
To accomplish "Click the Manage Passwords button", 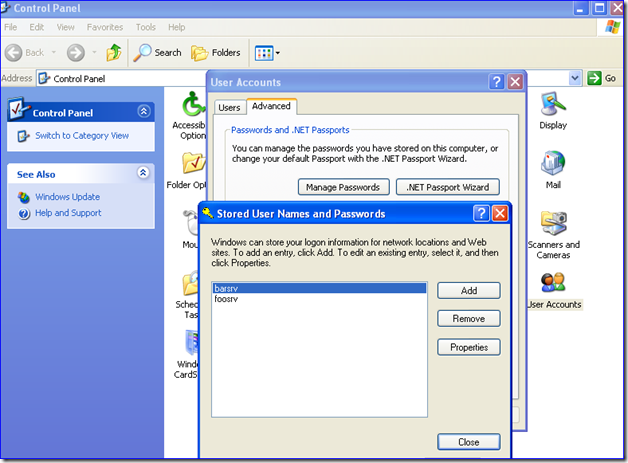I will 343,187.
